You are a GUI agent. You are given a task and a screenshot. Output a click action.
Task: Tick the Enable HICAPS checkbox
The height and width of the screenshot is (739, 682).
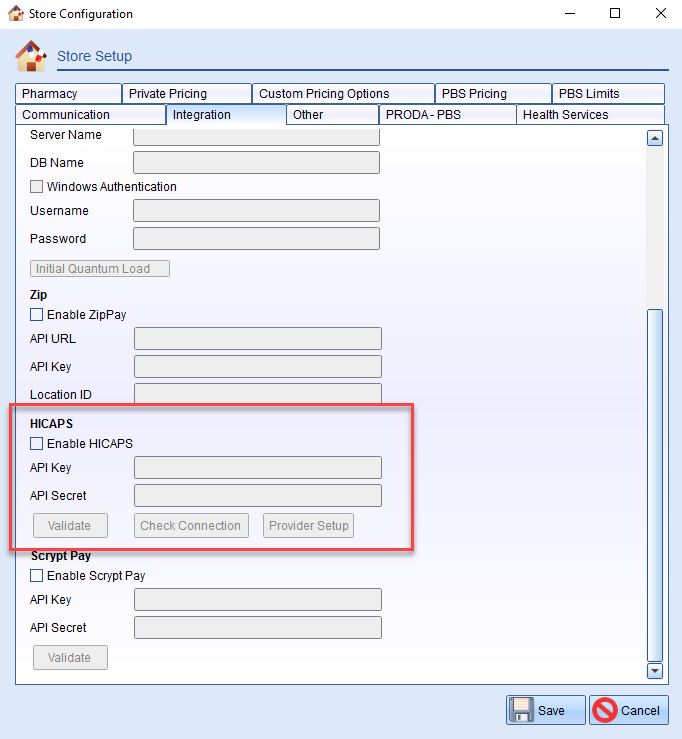pyautogui.click(x=36, y=443)
